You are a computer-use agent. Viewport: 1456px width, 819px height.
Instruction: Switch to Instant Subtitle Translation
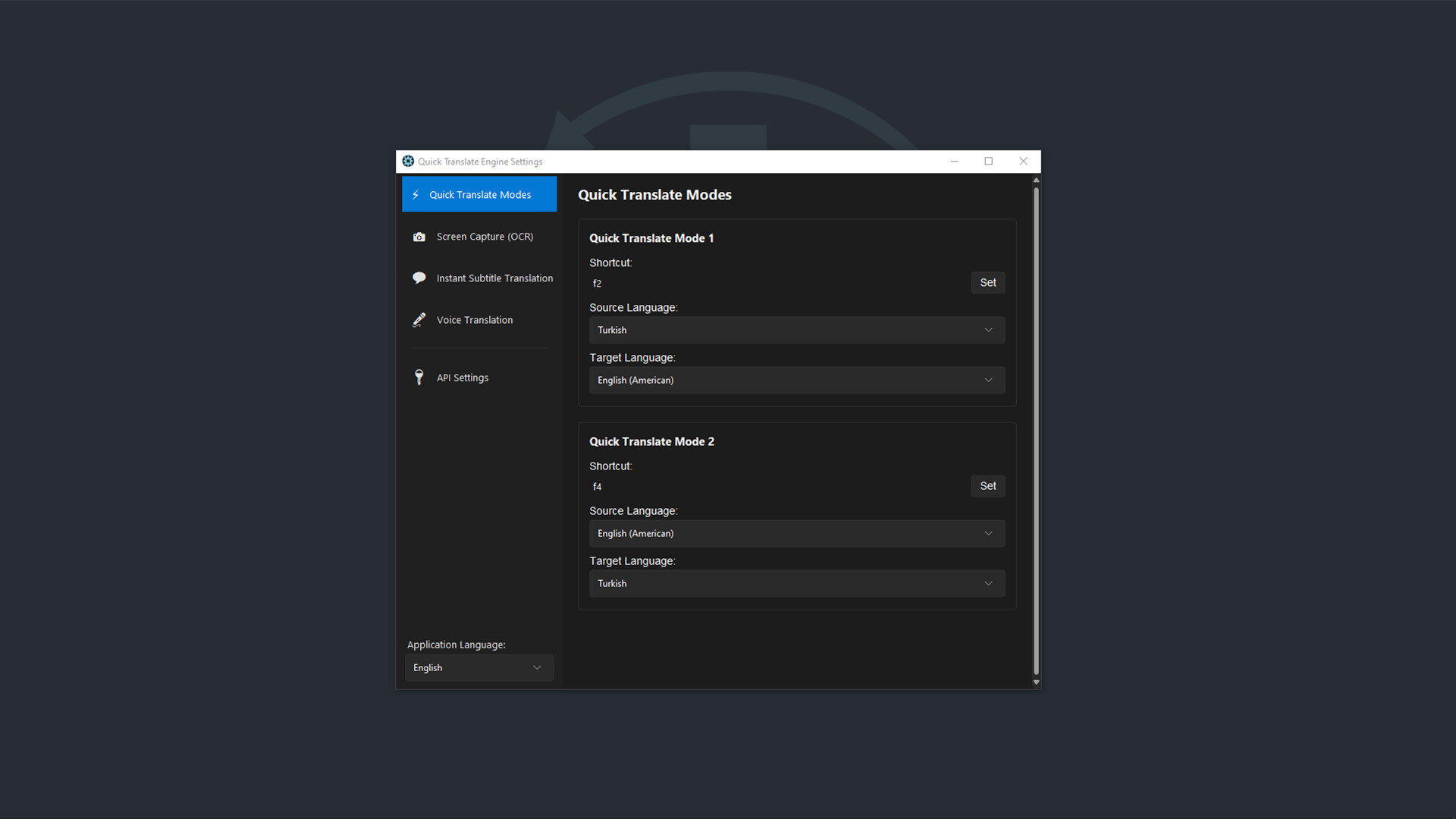tap(494, 278)
